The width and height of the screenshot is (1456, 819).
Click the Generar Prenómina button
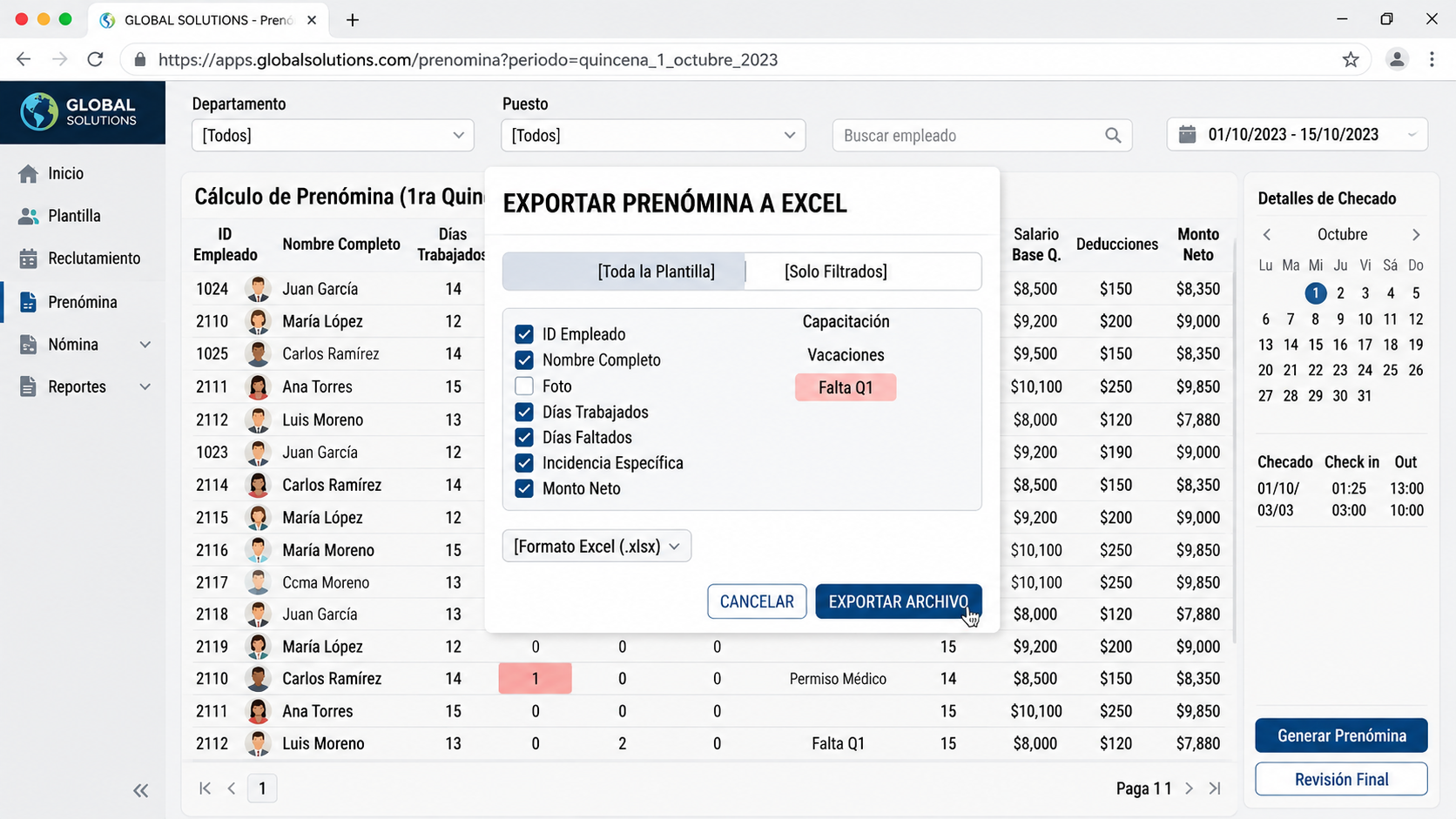[x=1341, y=735]
